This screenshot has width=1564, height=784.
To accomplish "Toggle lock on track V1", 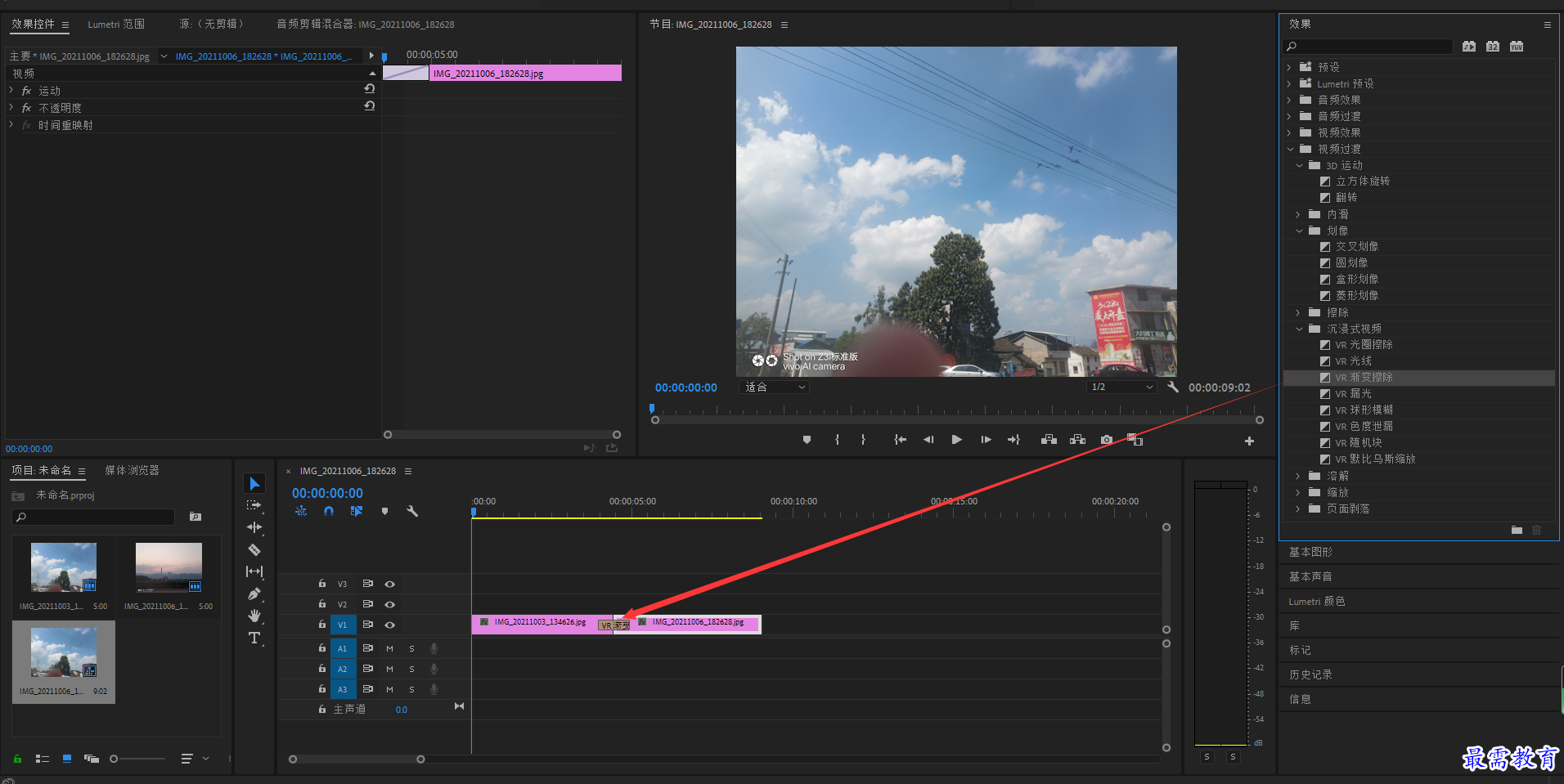I will [x=322, y=624].
